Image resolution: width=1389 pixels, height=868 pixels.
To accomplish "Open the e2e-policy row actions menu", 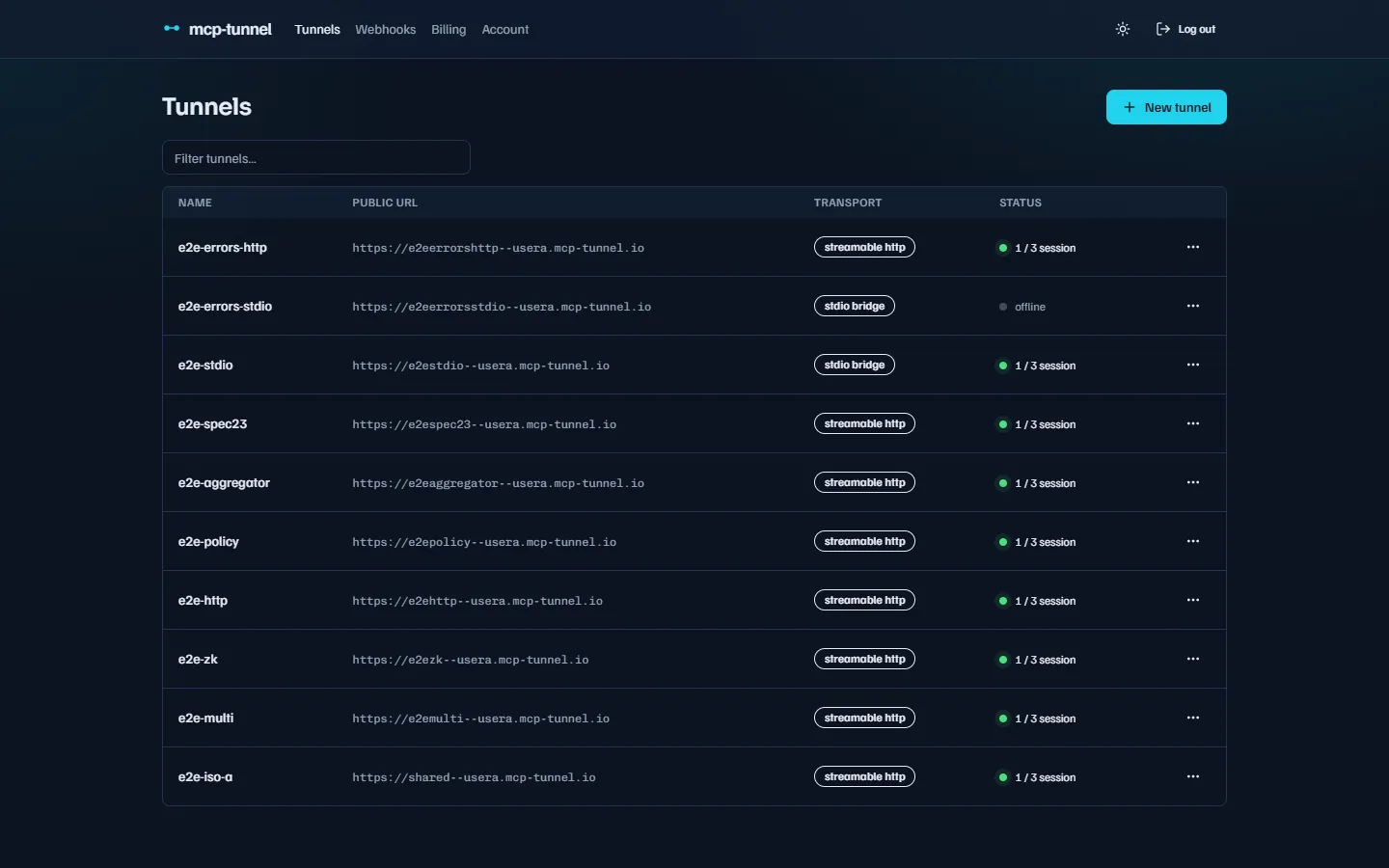I will point(1193,541).
